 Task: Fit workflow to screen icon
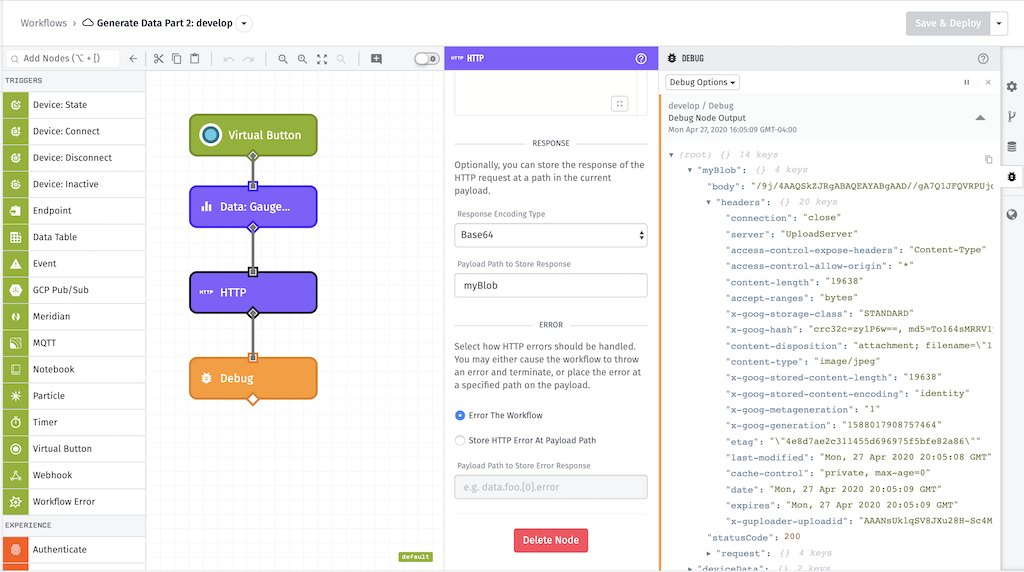[x=322, y=59]
